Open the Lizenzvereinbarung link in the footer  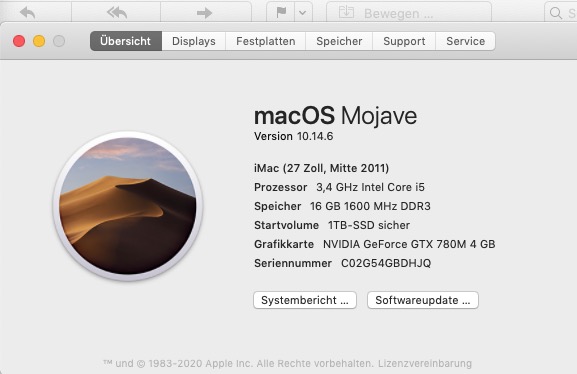[425, 363]
